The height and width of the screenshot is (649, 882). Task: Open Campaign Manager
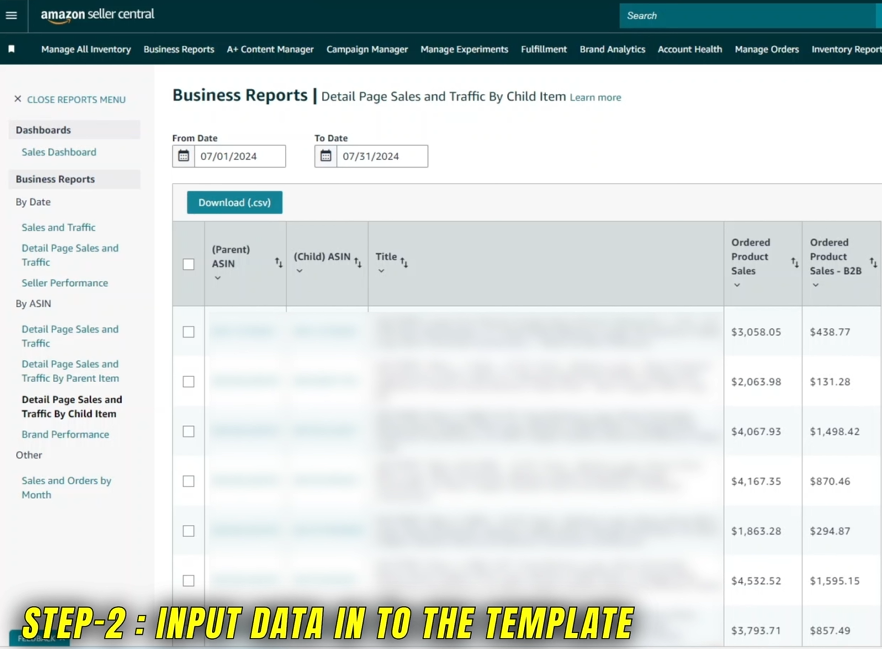[x=367, y=49]
